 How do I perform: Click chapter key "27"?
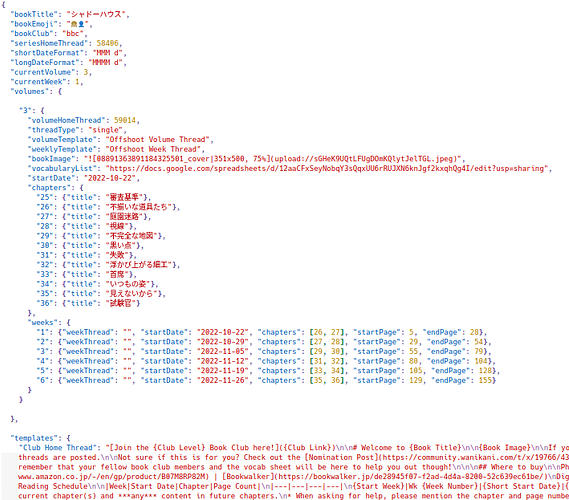tap(45, 216)
